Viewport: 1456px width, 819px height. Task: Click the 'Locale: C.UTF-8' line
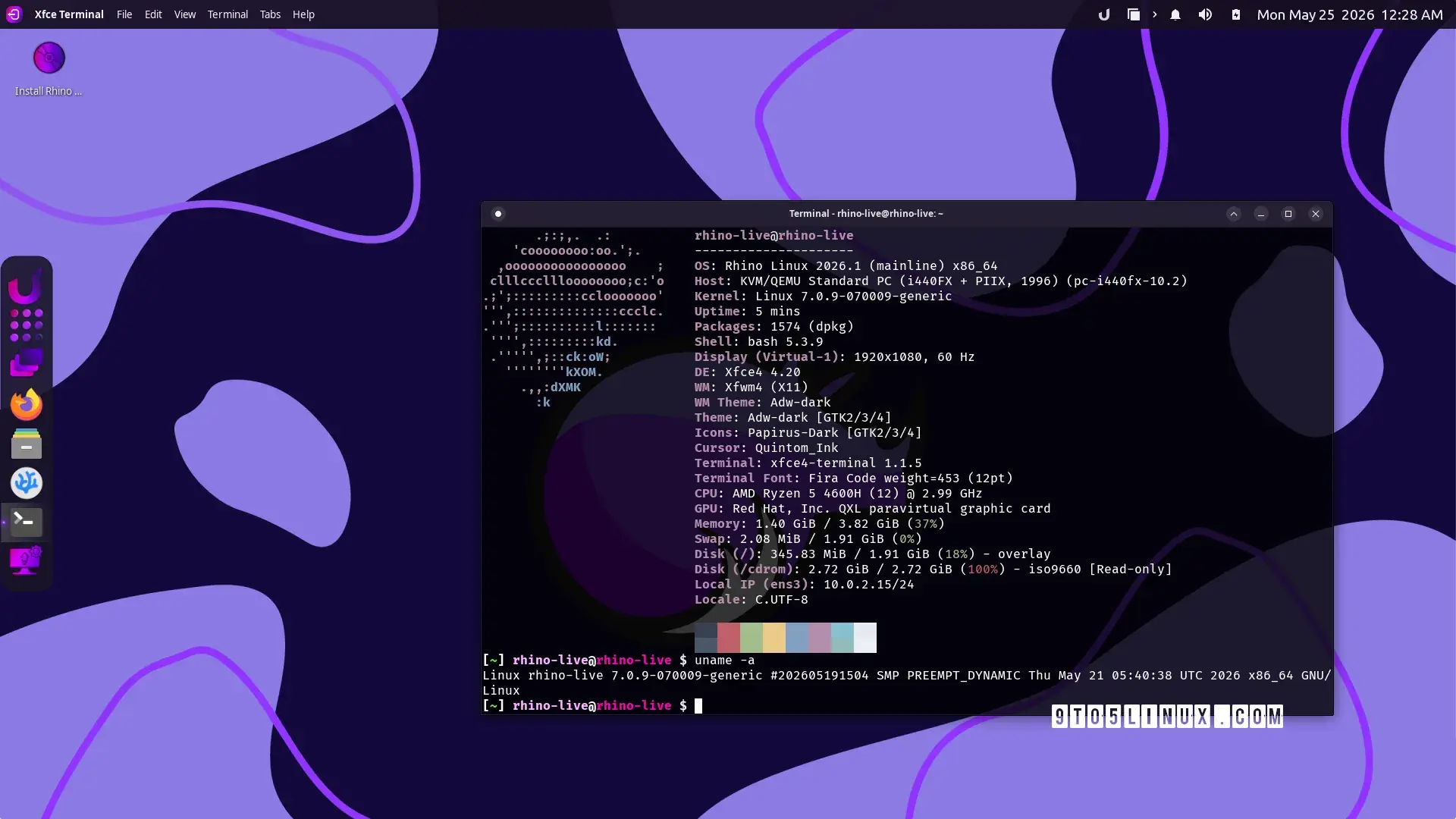click(751, 600)
